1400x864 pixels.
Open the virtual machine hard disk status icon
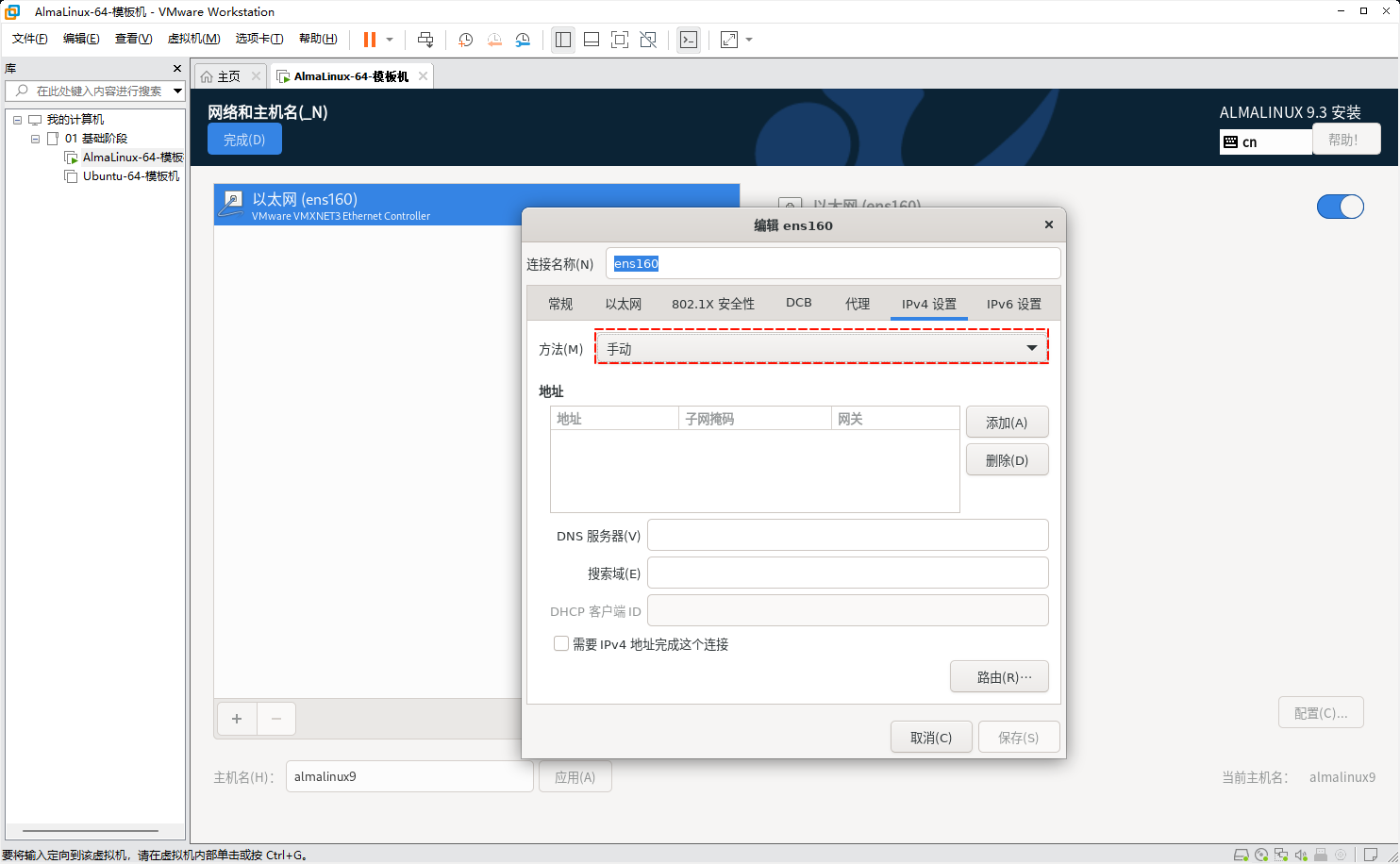(x=1242, y=856)
